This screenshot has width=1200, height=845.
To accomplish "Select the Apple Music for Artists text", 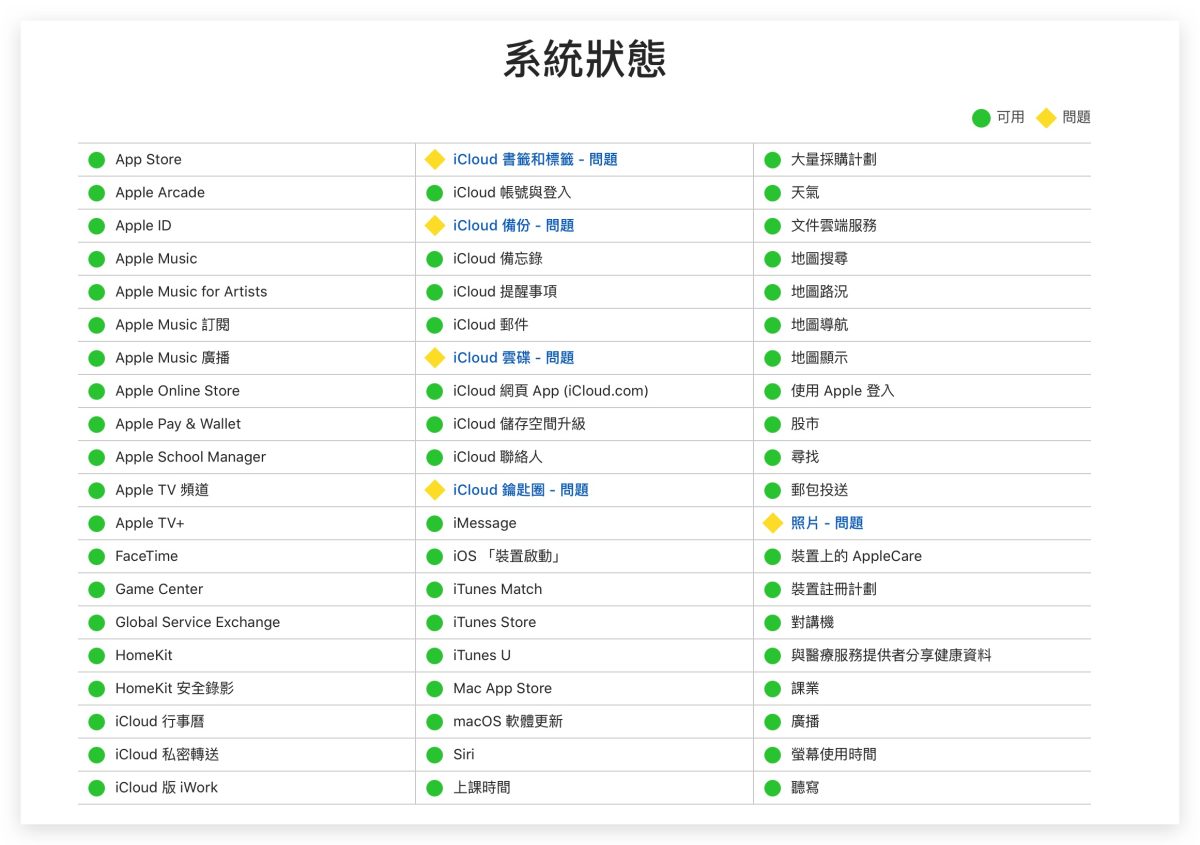I will [x=191, y=291].
